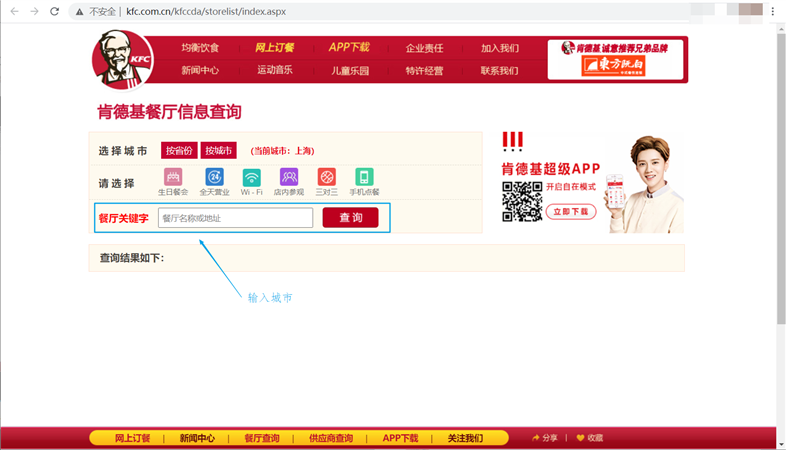The width and height of the screenshot is (786, 450).
Task: Choose city with the 按城市 button
Action: [219, 150]
